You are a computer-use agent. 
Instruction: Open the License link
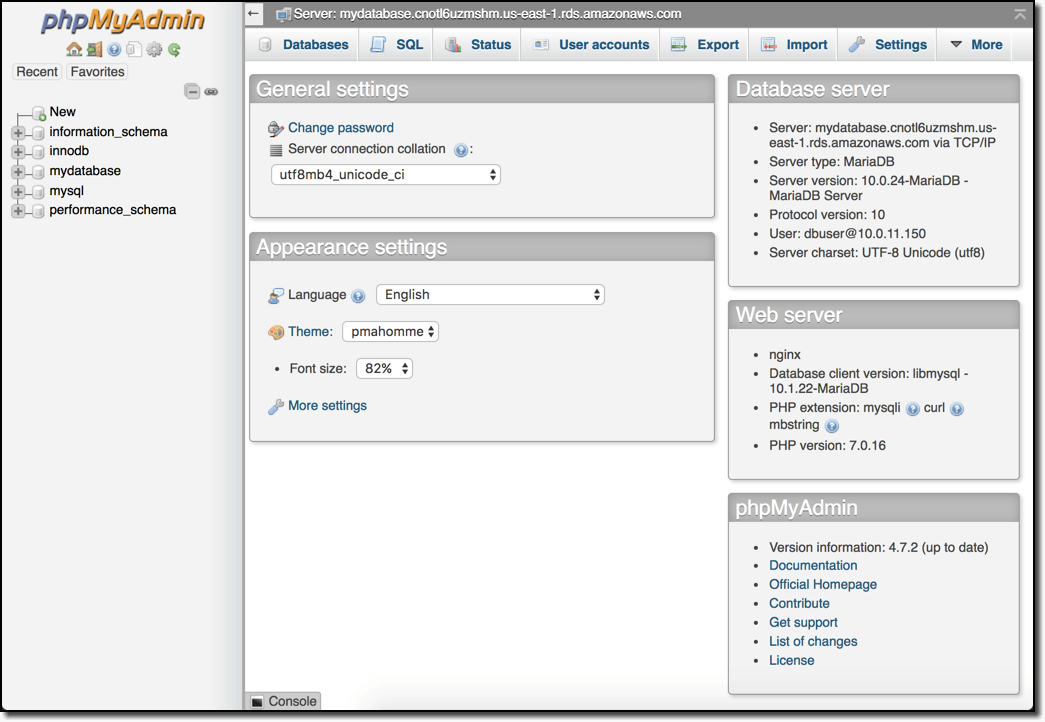pyautogui.click(x=792, y=660)
